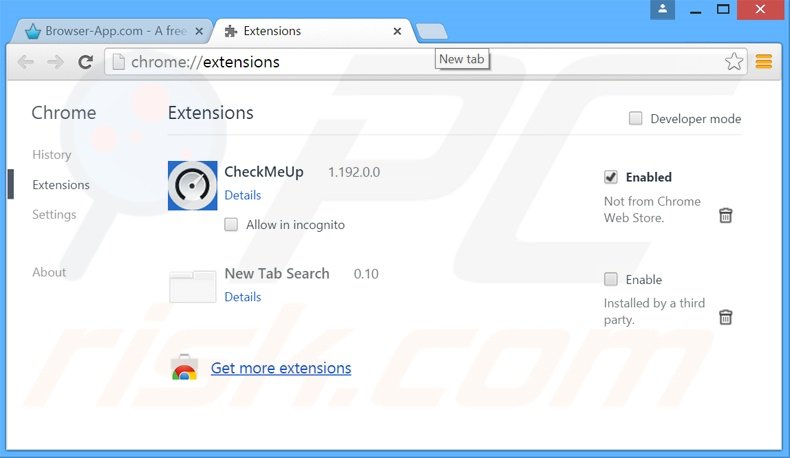Viewport: 790px width, 458px height.
Task: Click the Chrome sidebar heading
Action: click(63, 113)
